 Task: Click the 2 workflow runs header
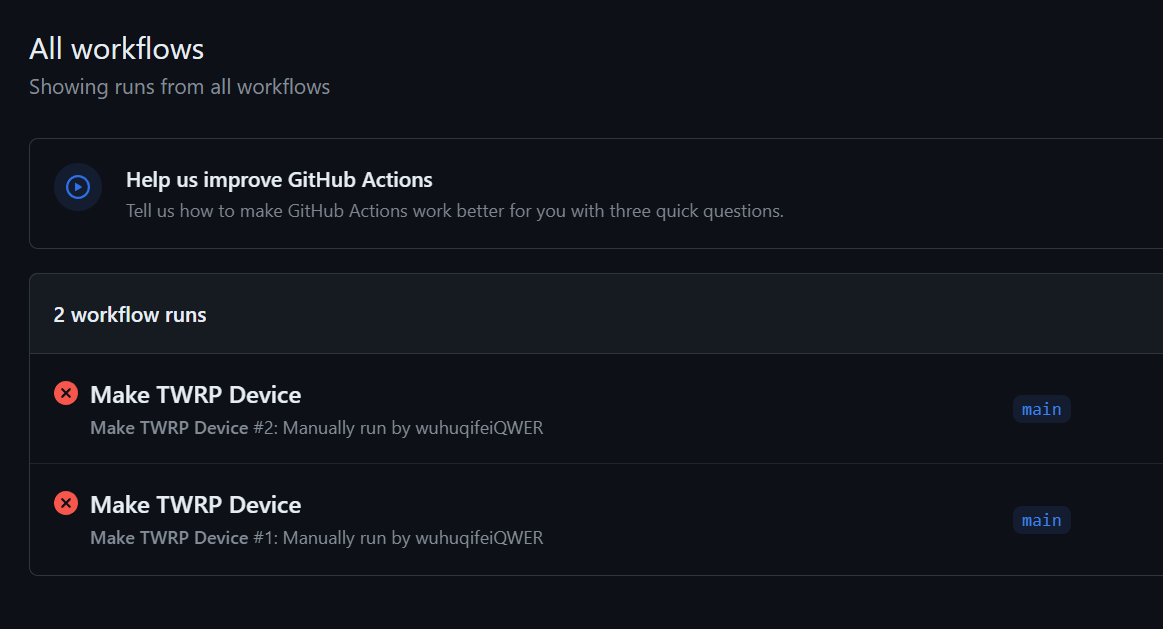click(x=130, y=315)
